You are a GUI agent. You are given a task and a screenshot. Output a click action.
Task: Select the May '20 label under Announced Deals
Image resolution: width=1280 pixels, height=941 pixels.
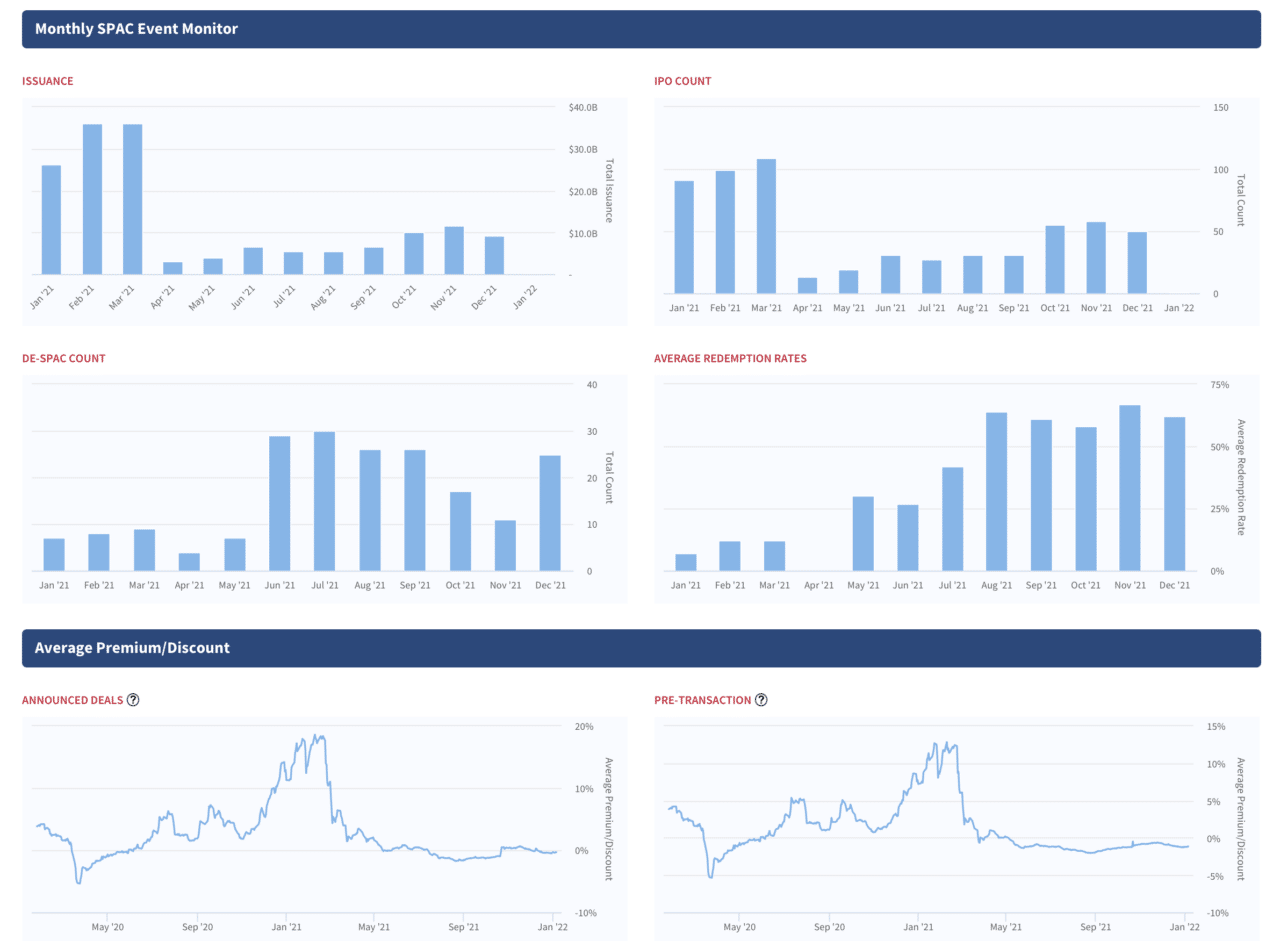tap(109, 927)
